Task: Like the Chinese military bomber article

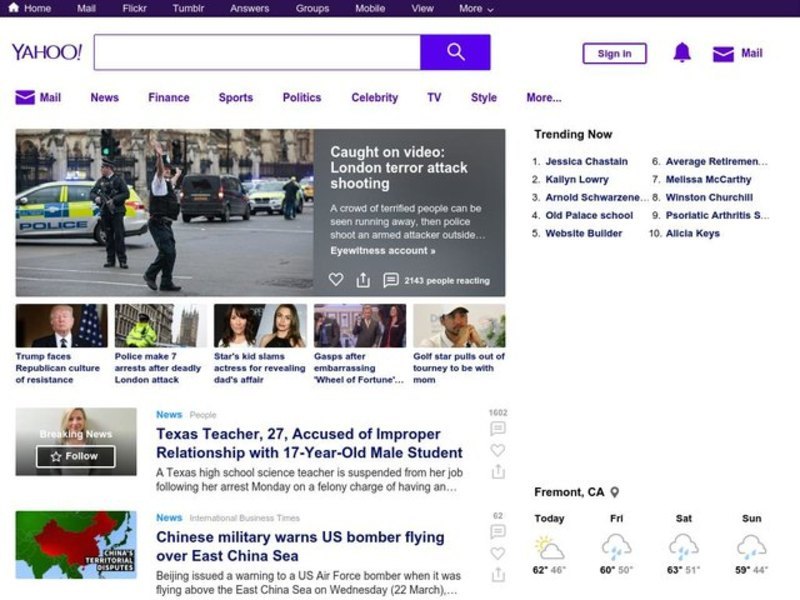Action: [x=497, y=553]
